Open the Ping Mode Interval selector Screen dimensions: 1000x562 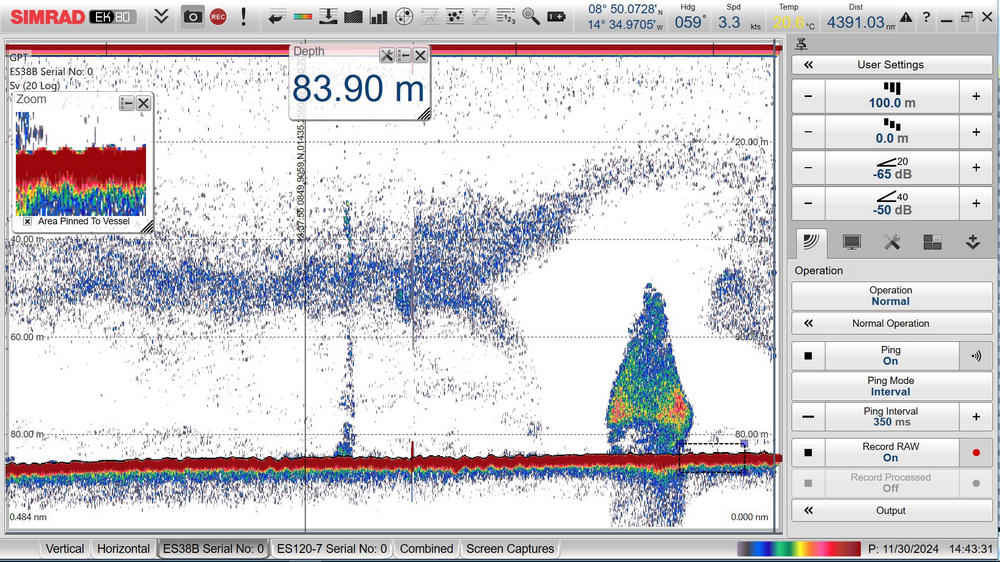892,386
